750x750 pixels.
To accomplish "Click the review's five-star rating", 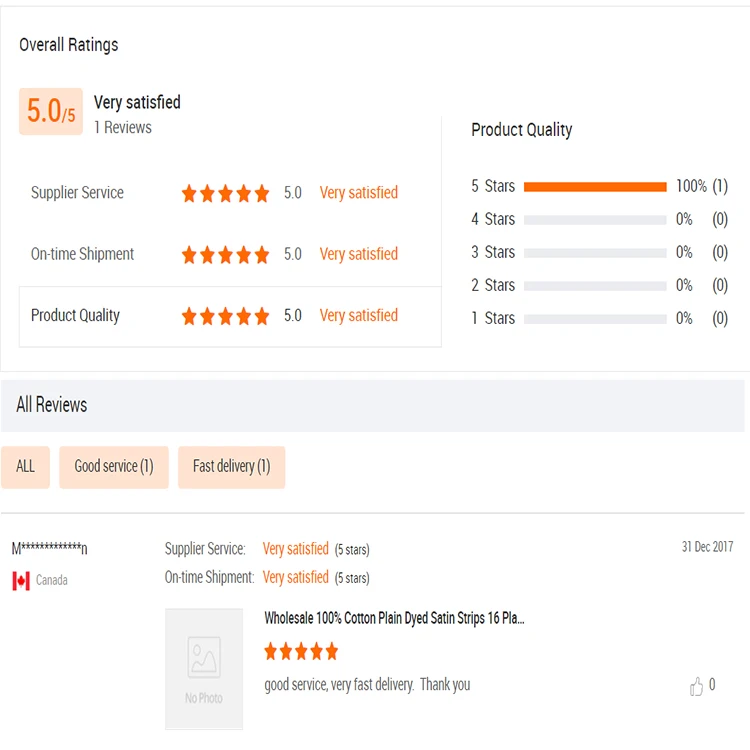I will click(x=301, y=651).
